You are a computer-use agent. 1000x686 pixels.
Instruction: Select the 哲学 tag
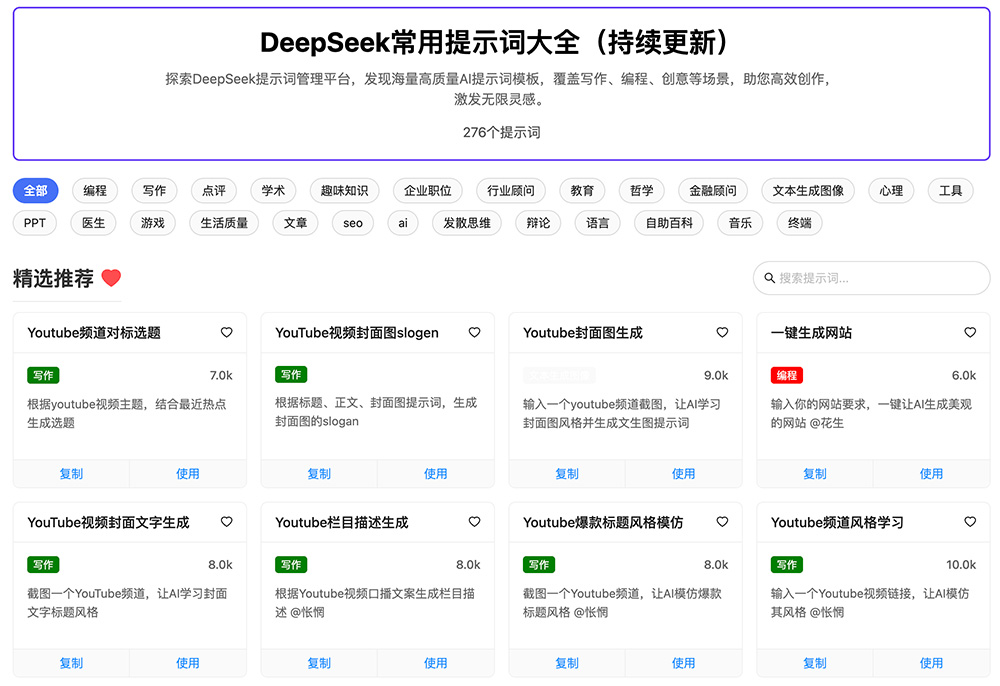tap(642, 191)
